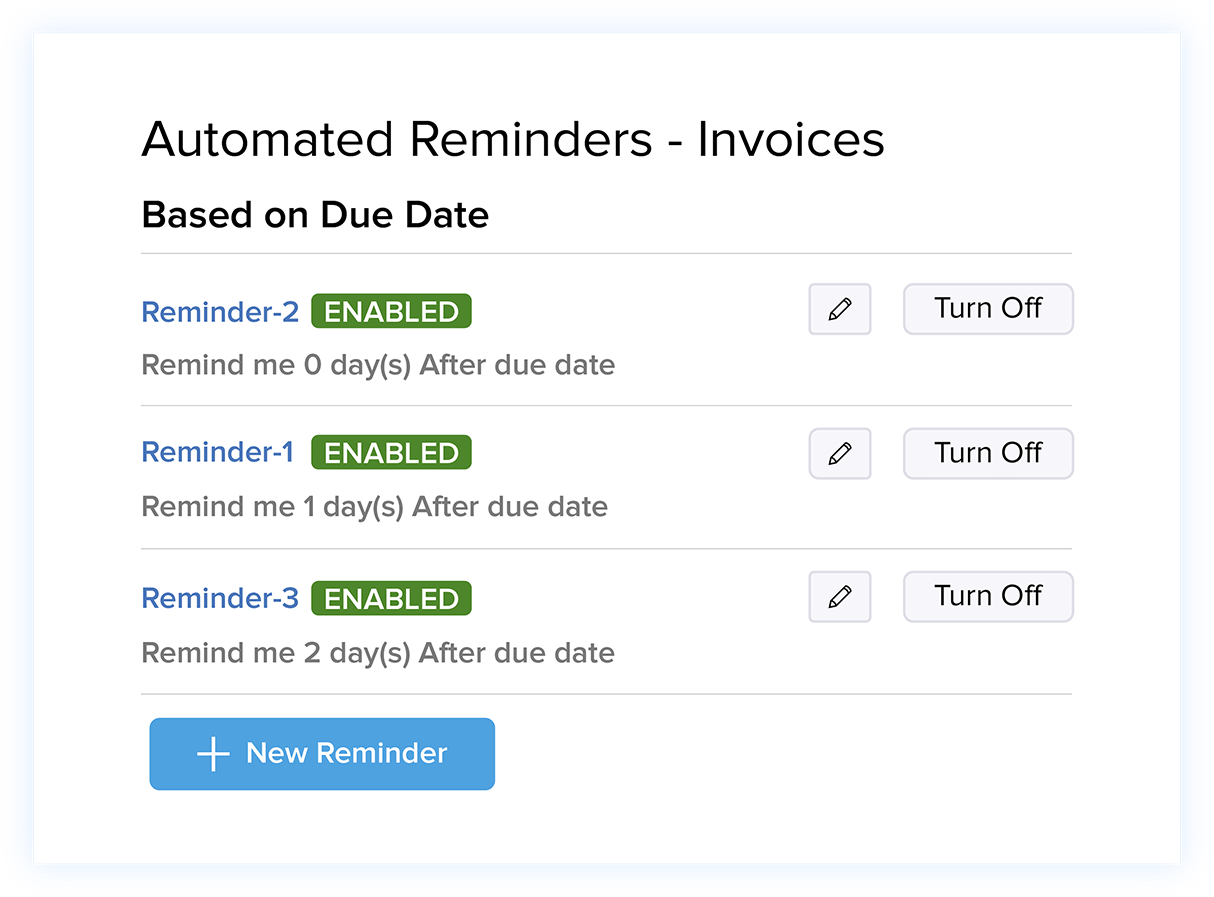The image size is (1214, 897).
Task: Click the ENABLED badge next to Reminder-2
Action: tap(391, 311)
